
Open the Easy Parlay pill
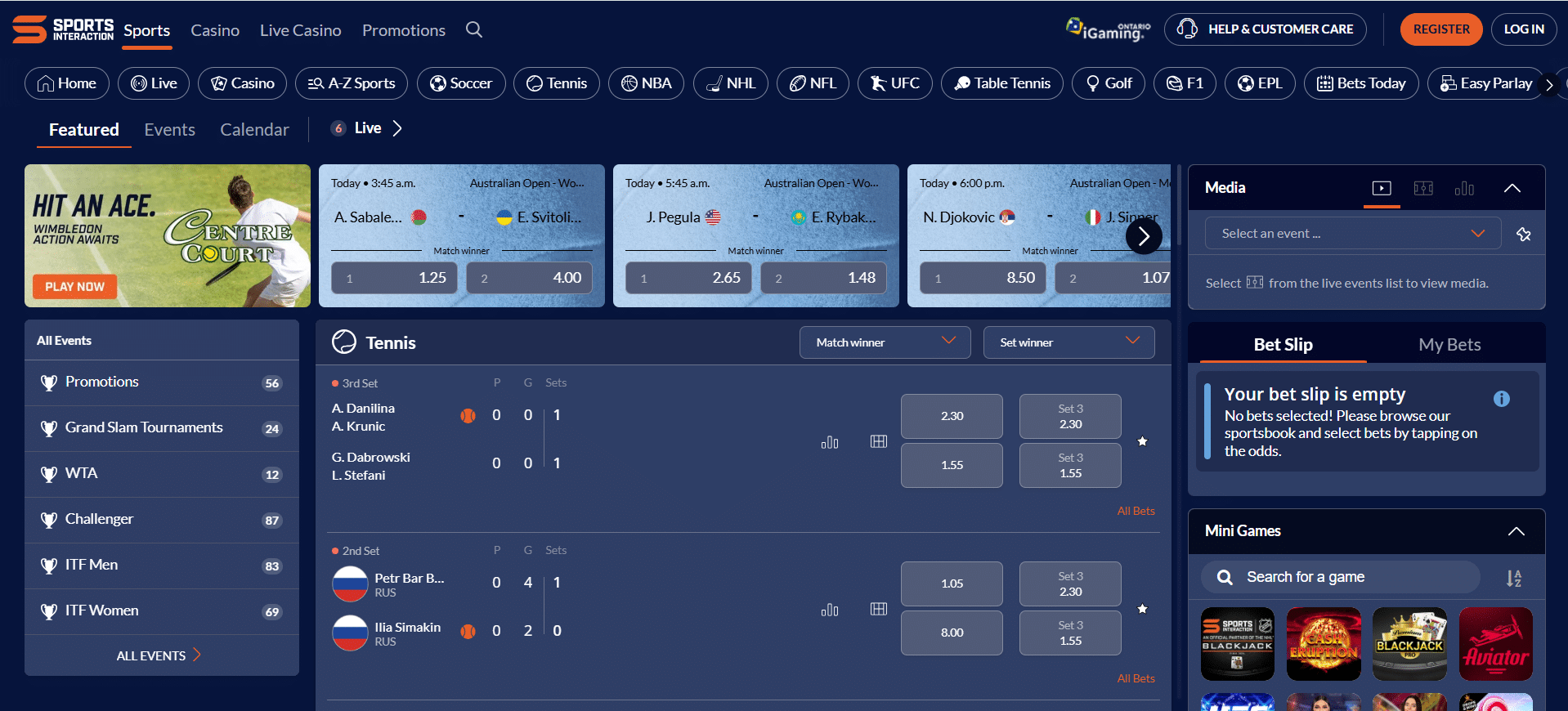pyautogui.click(x=1485, y=83)
